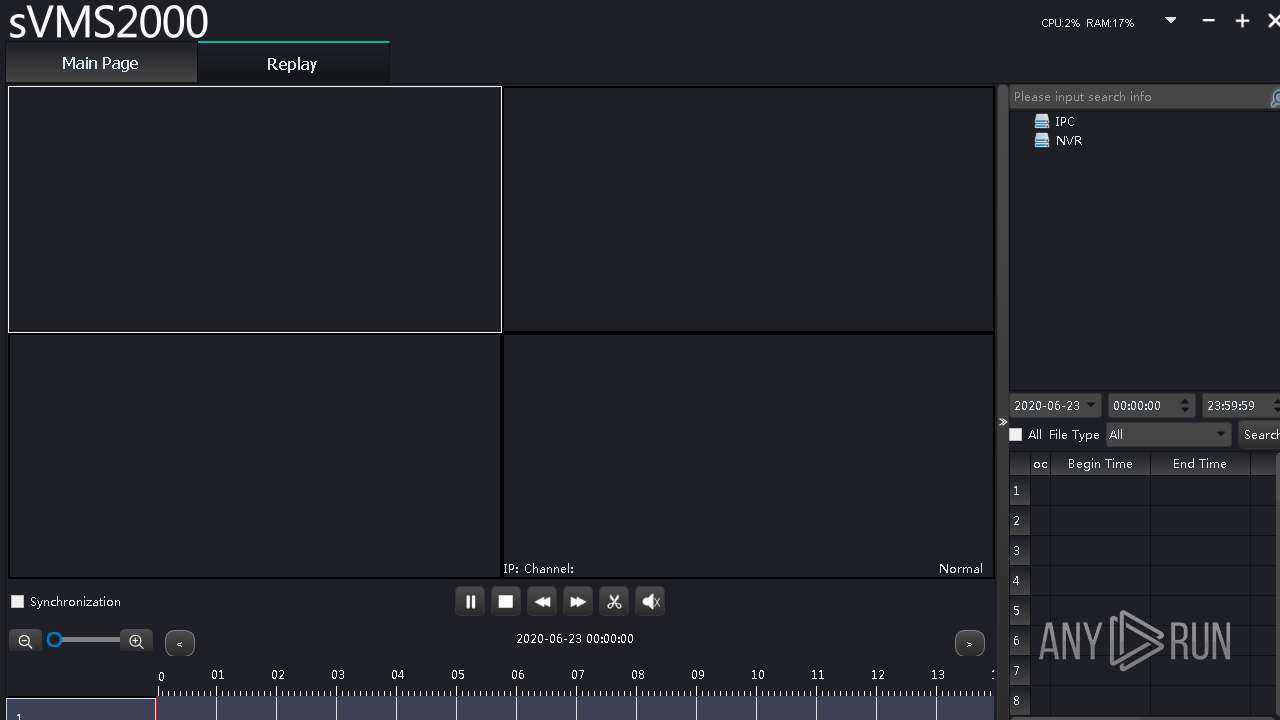The width and height of the screenshot is (1280, 720).
Task: Pause playback with the pause button
Action: pos(470,601)
